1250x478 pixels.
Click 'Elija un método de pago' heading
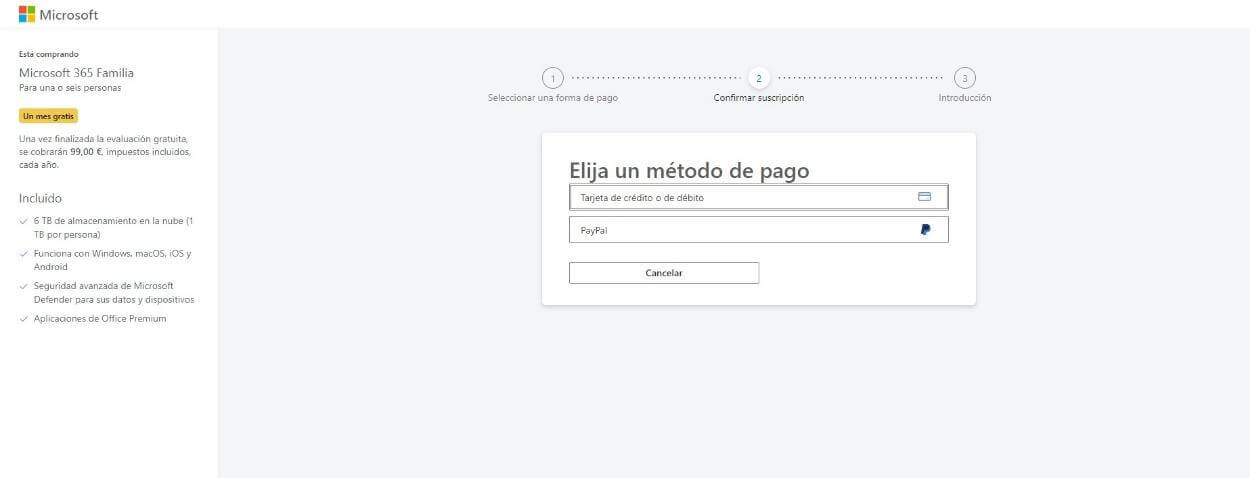pos(689,171)
